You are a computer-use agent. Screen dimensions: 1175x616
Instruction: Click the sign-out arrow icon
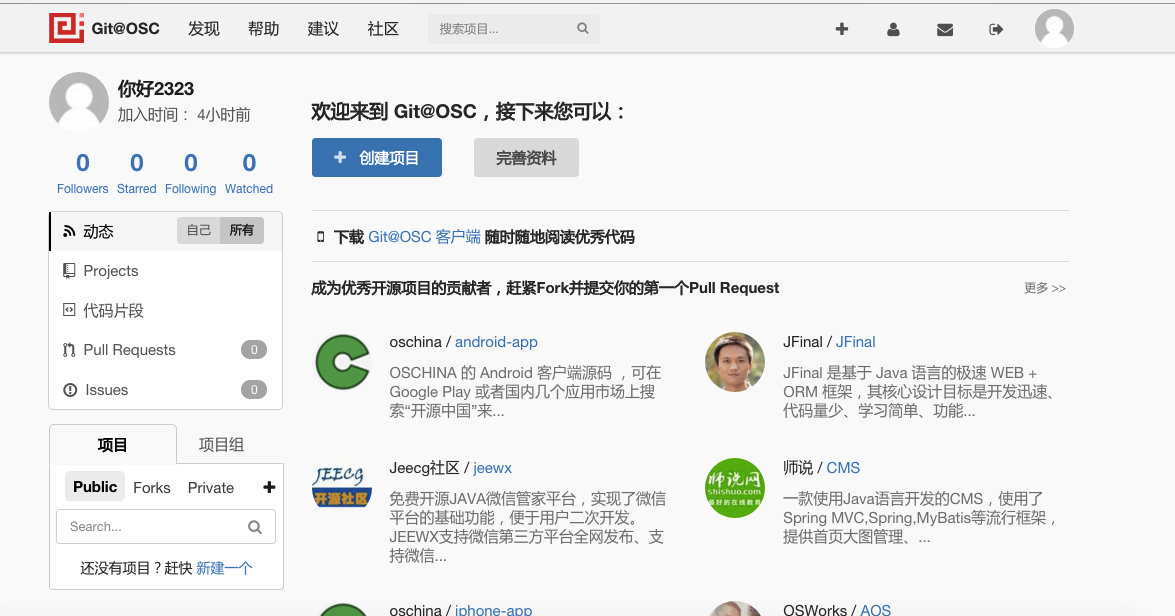[996, 29]
